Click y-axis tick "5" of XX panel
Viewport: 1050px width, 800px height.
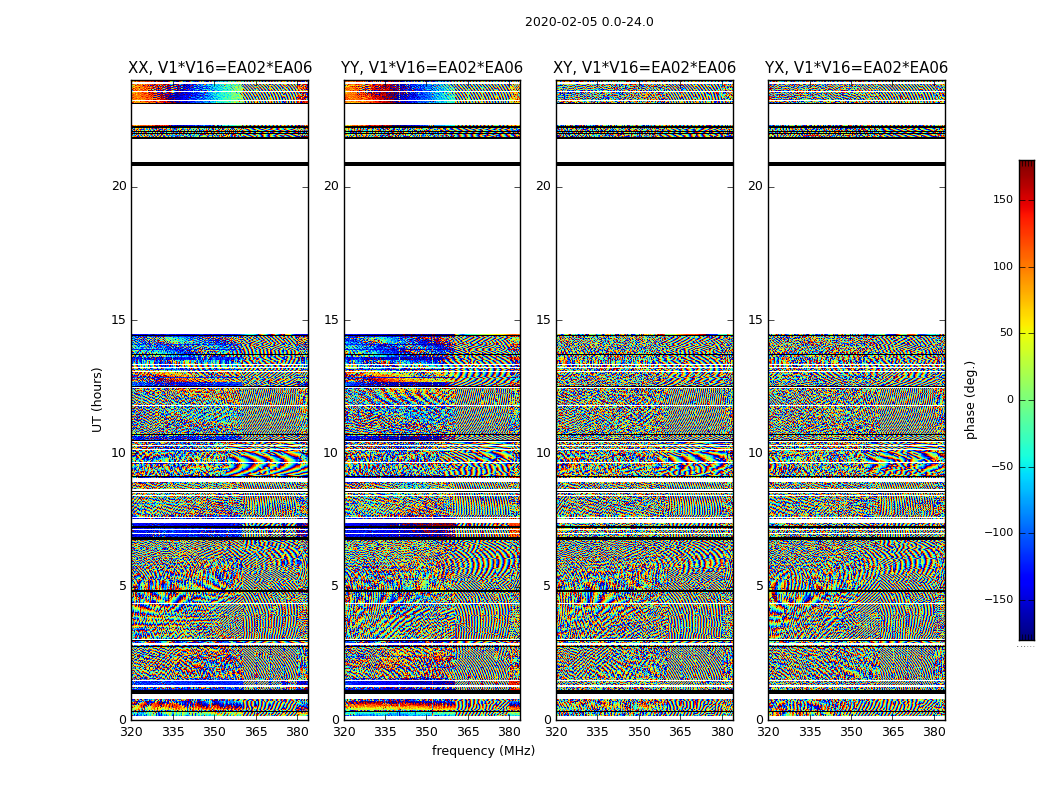[123, 586]
